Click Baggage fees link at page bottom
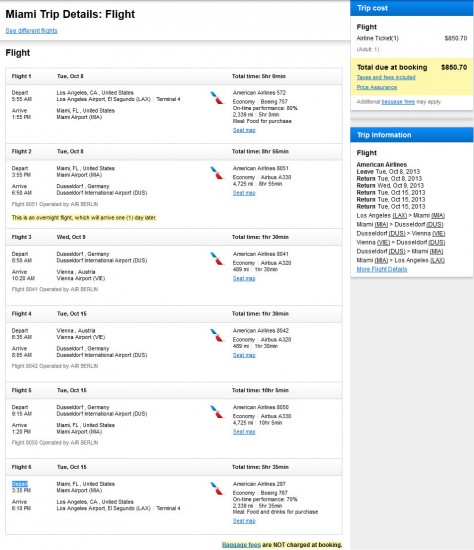 (x=241, y=545)
